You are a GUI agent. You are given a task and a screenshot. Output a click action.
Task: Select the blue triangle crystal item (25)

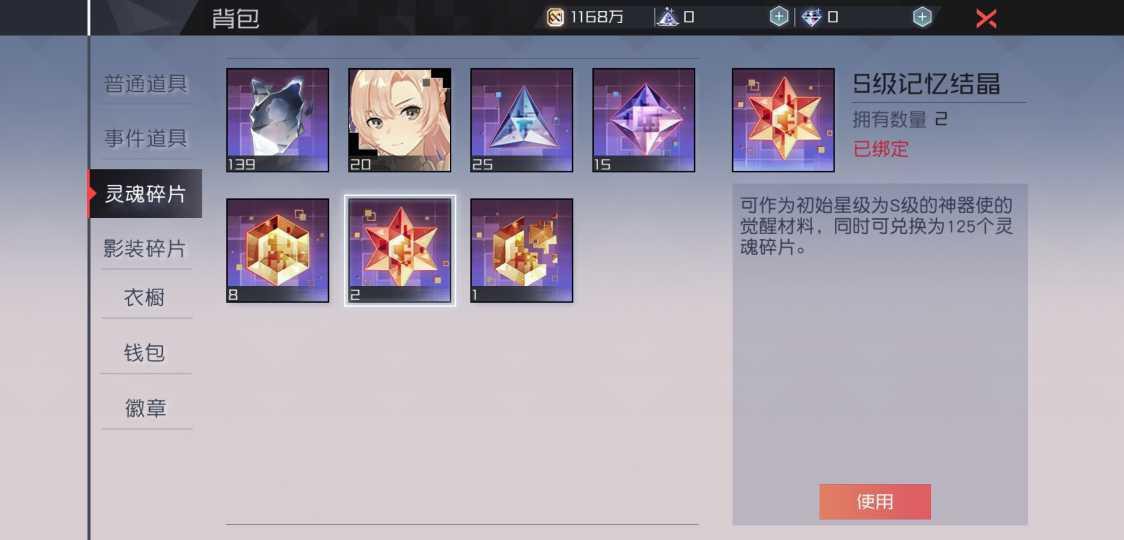point(521,120)
